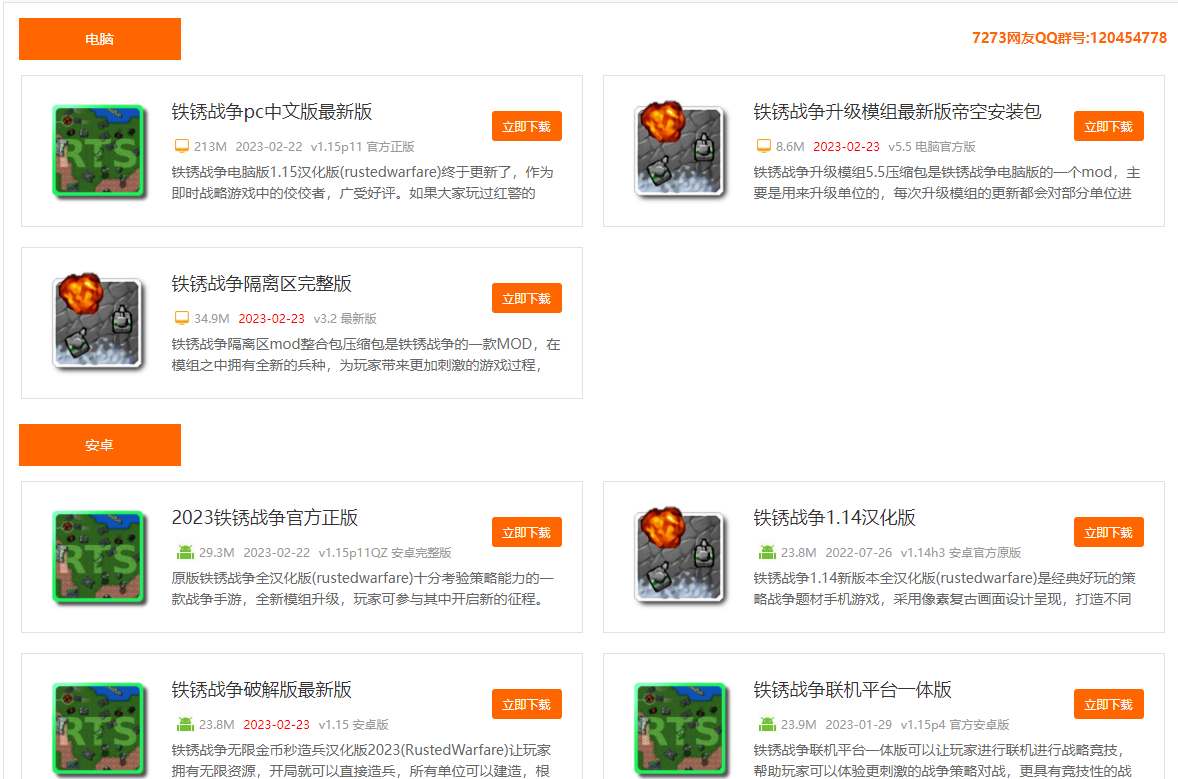The image size is (1178, 779).
Task: Click the monitor icon beside the 8.6M size
Action: [x=763, y=145]
